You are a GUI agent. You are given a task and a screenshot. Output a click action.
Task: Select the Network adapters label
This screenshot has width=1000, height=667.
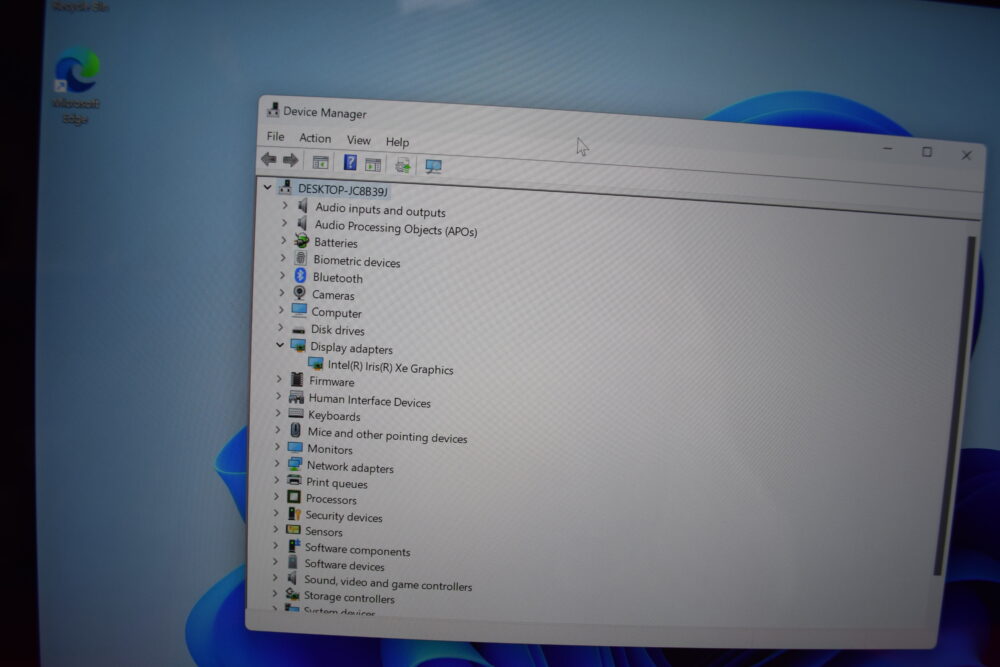point(350,467)
